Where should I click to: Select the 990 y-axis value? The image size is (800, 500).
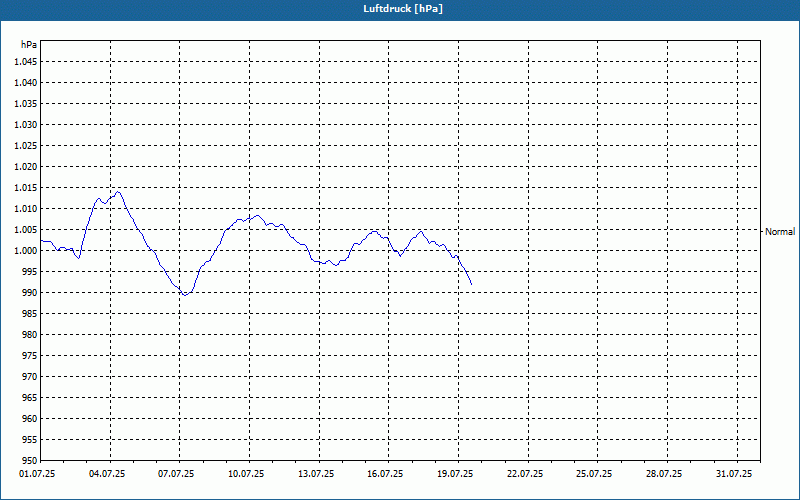(30, 292)
